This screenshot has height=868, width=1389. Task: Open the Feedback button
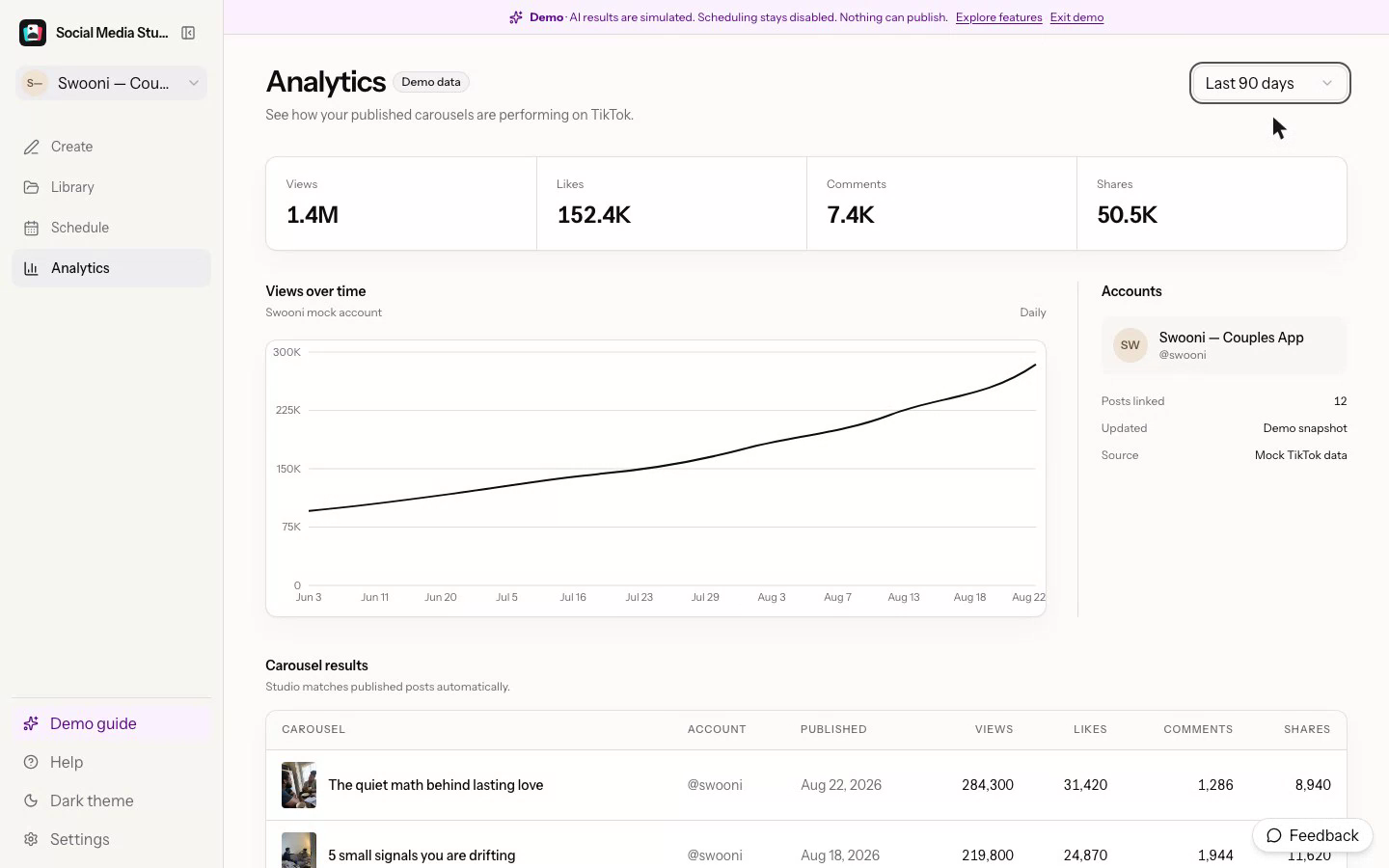[1313, 835]
